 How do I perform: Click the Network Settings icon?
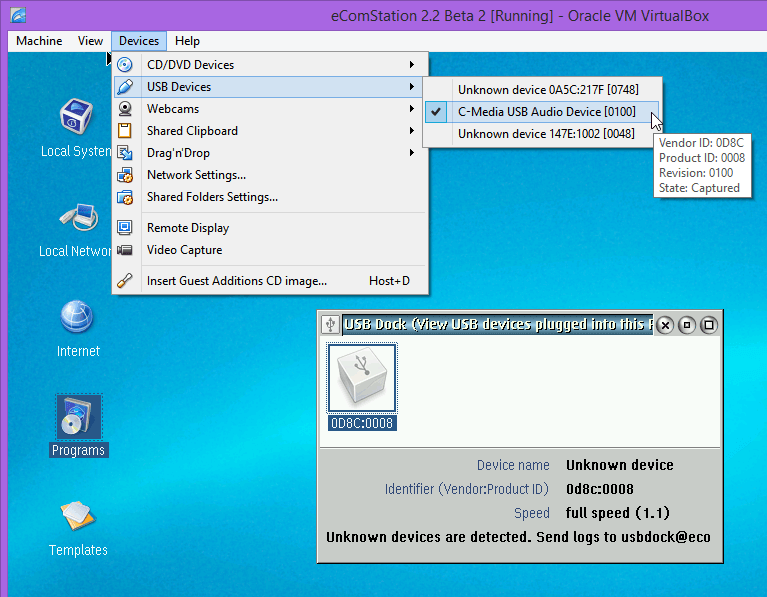pyautogui.click(x=125, y=175)
